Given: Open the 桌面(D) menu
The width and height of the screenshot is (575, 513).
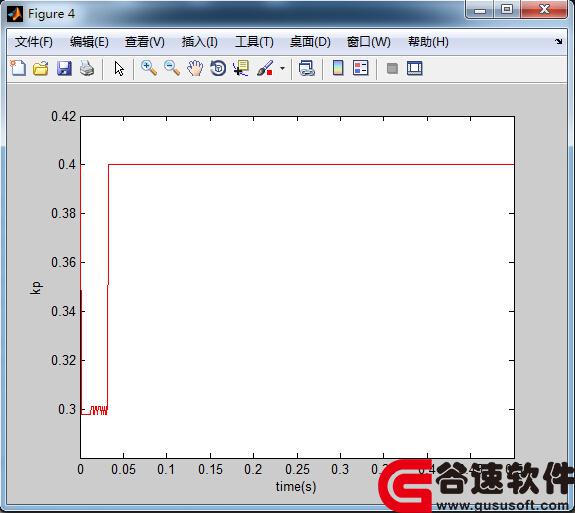Looking at the screenshot, I should point(310,42).
